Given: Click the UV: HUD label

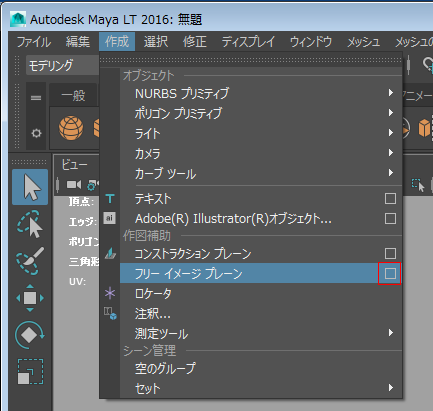Looking at the screenshot, I should pyautogui.click(x=77, y=281).
